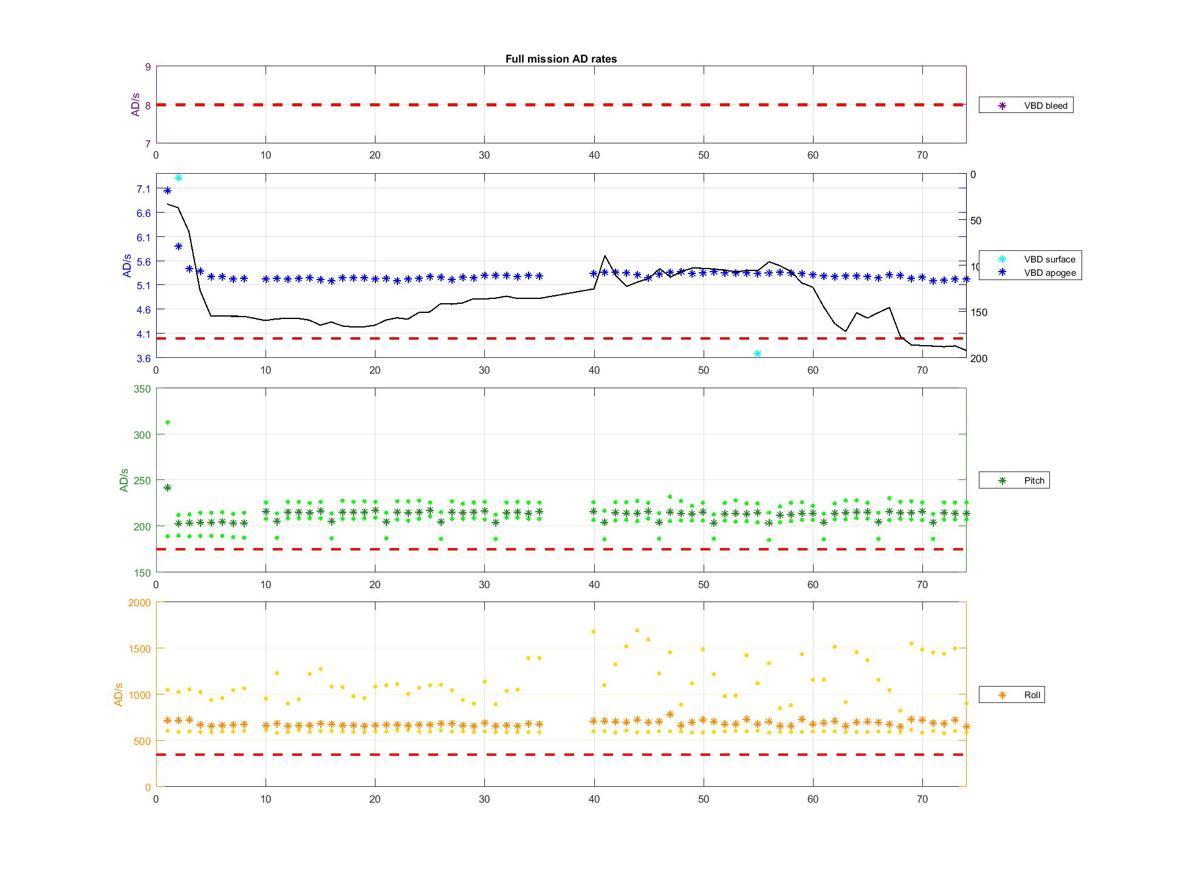Click the purple "AD/s" y-axis label
This screenshot has width=1200, height=885.
coord(137,105)
